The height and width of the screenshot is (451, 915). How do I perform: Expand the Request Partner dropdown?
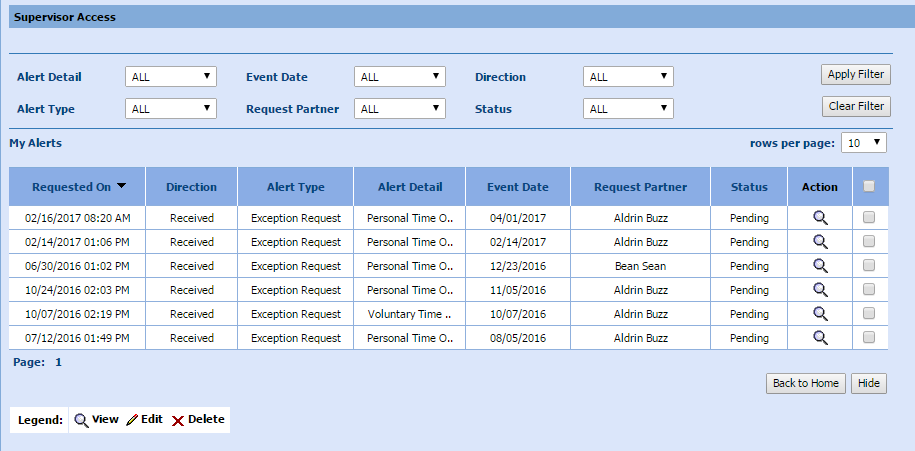[400, 109]
